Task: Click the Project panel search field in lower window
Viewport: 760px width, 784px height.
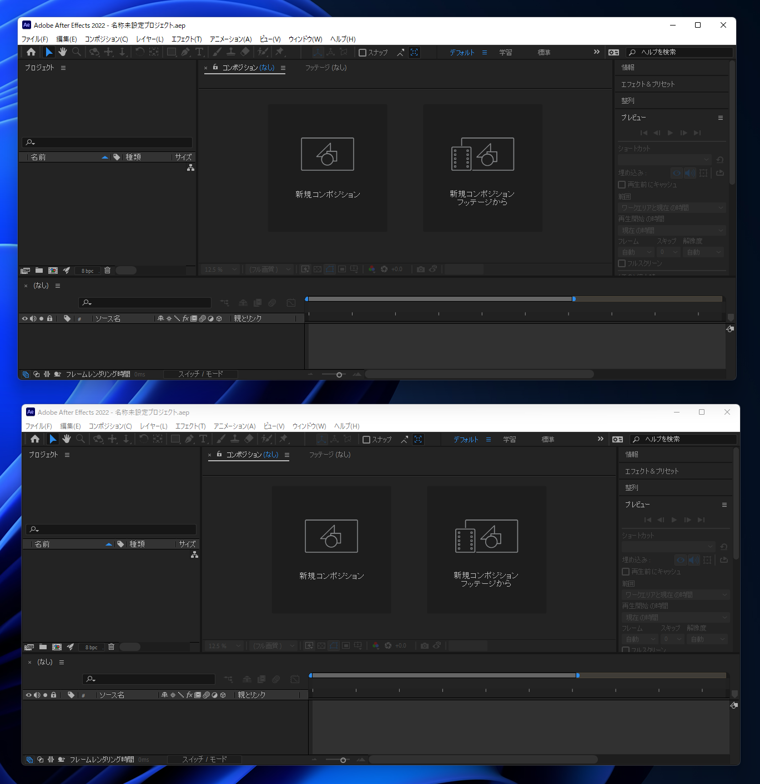Action: 111,529
